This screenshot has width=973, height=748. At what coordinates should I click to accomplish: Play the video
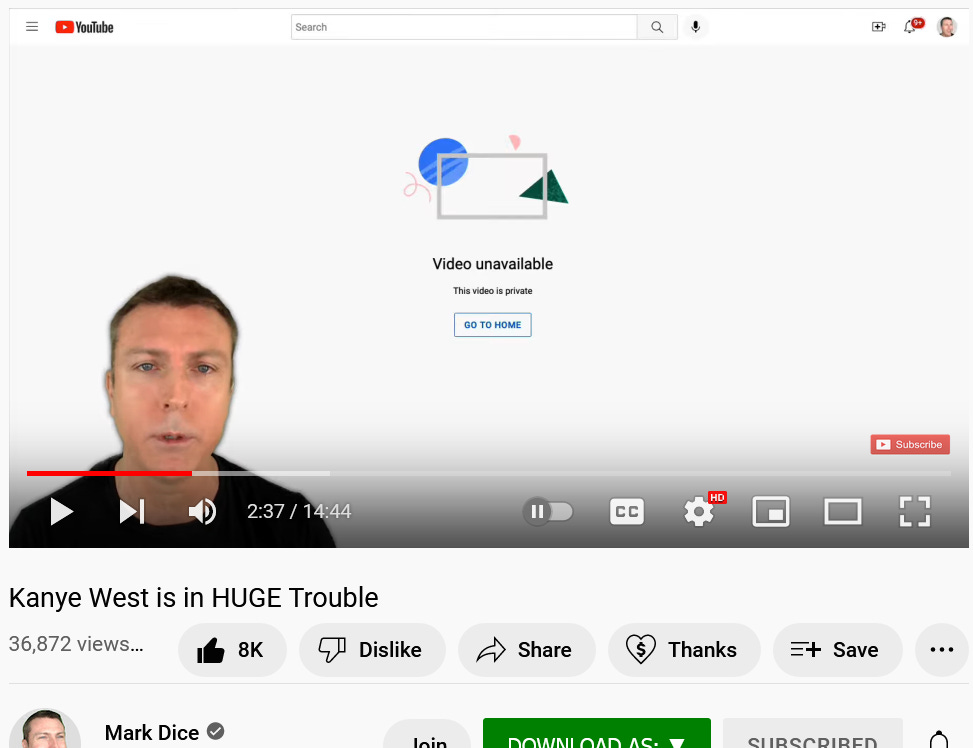[x=61, y=511]
